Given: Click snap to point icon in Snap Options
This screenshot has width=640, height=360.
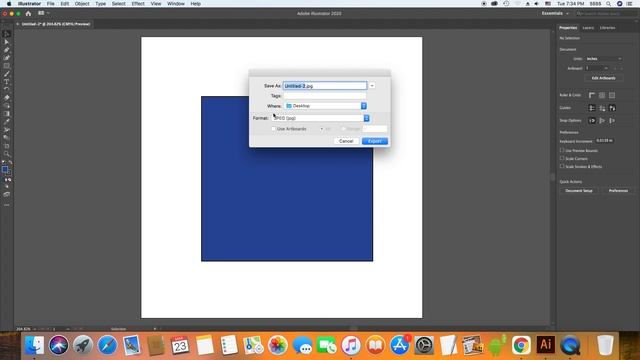Looking at the screenshot, I should 592,120.
